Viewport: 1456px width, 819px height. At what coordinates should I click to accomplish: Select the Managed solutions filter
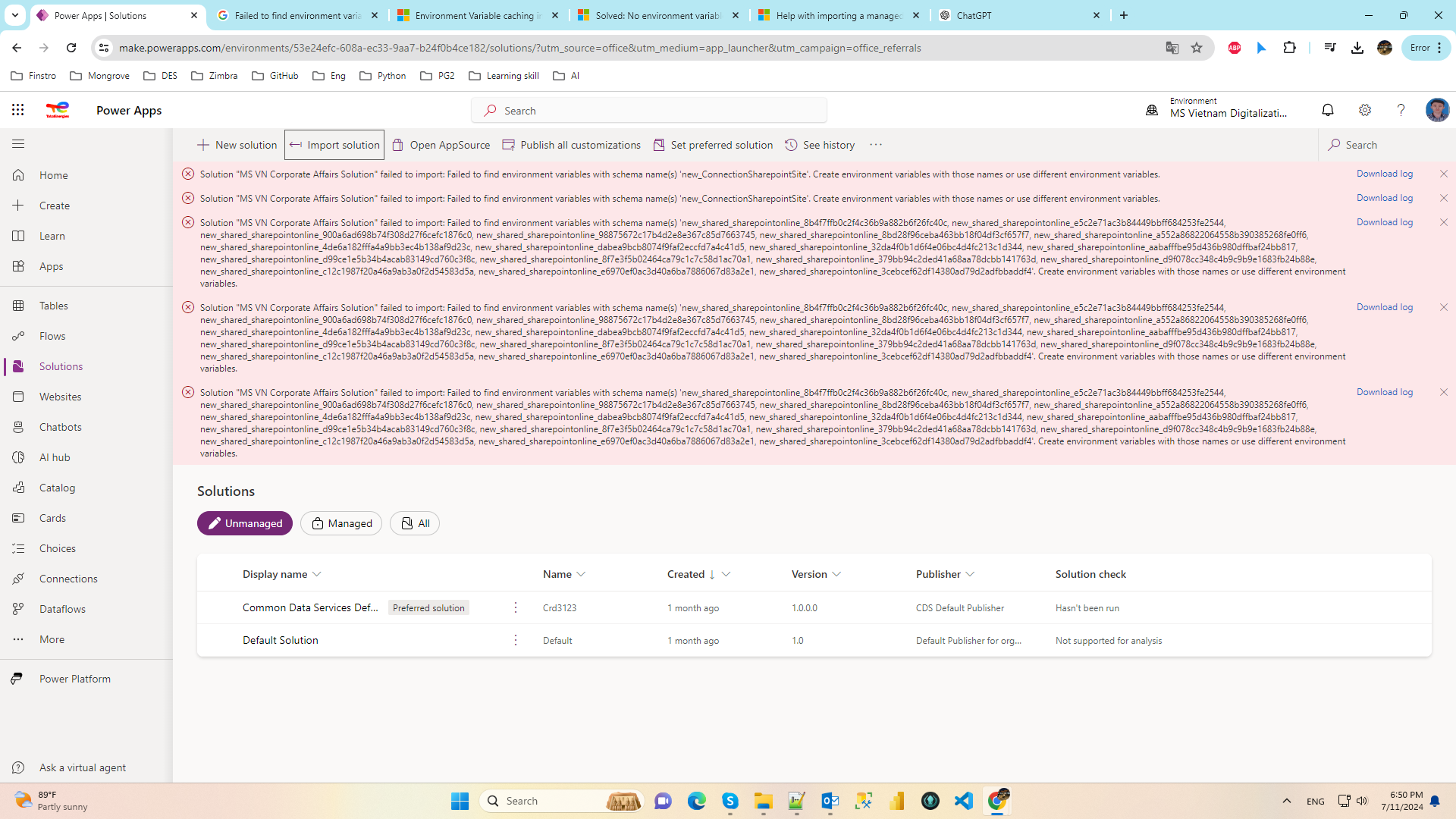point(341,523)
